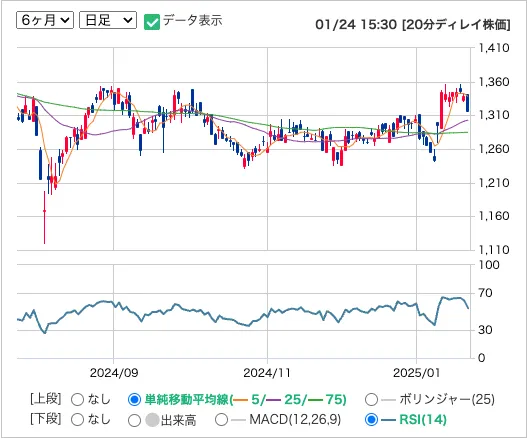
Task: Select the MACD(12,26,9) radio button
Action: (x=221, y=420)
